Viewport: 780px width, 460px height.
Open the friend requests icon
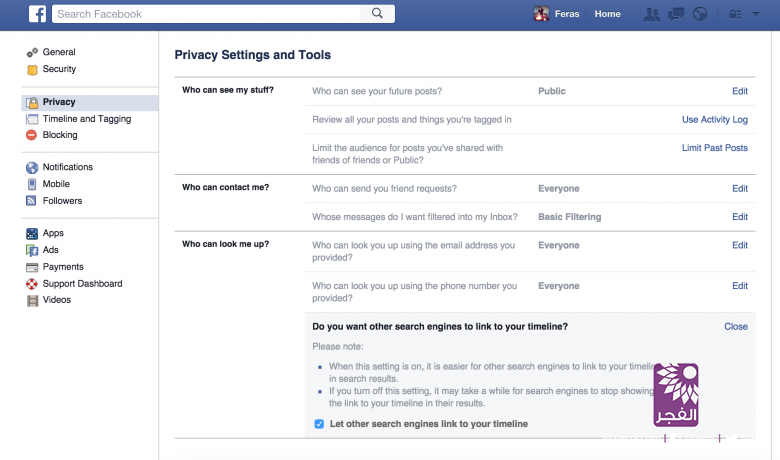[652, 14]
